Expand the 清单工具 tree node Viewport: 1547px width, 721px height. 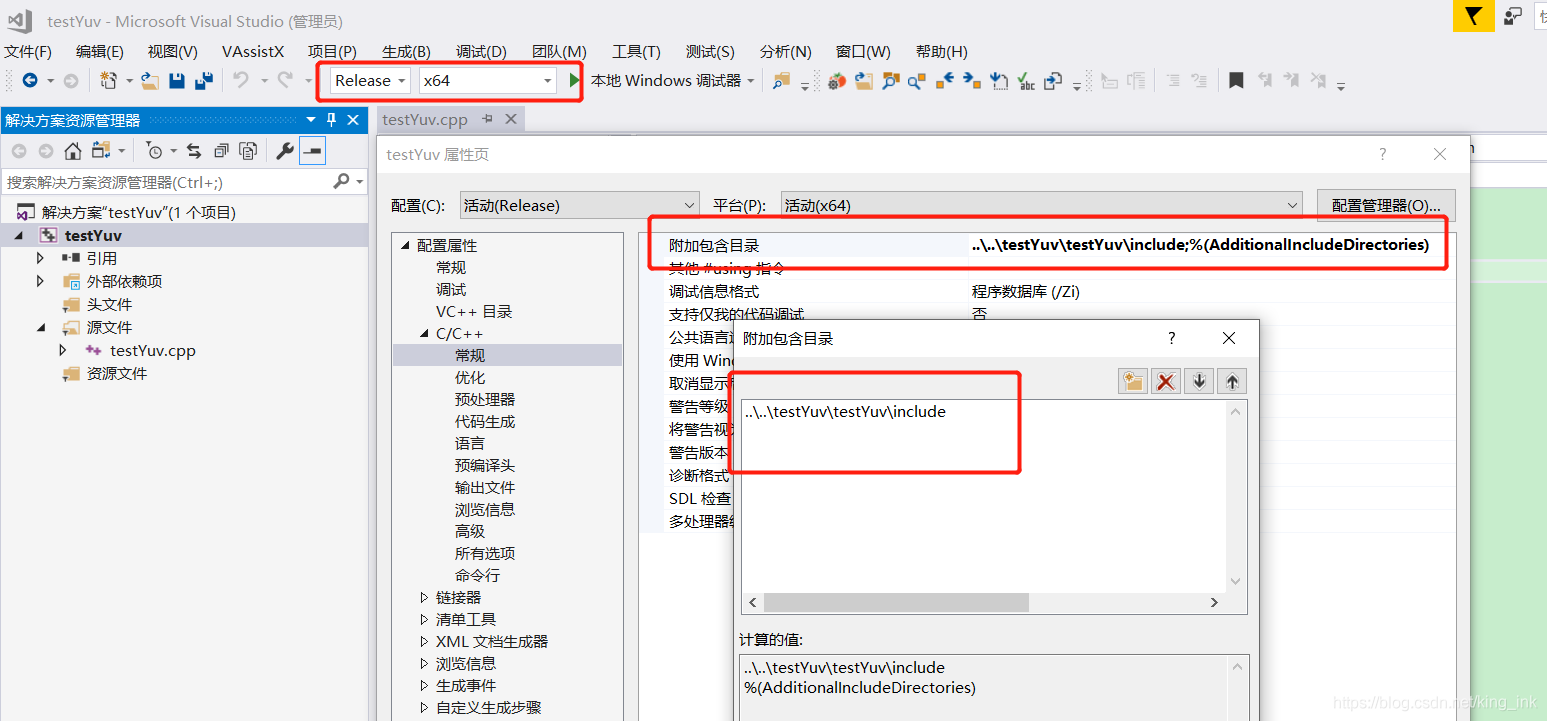pyautogui.click(x=424, y=620)
